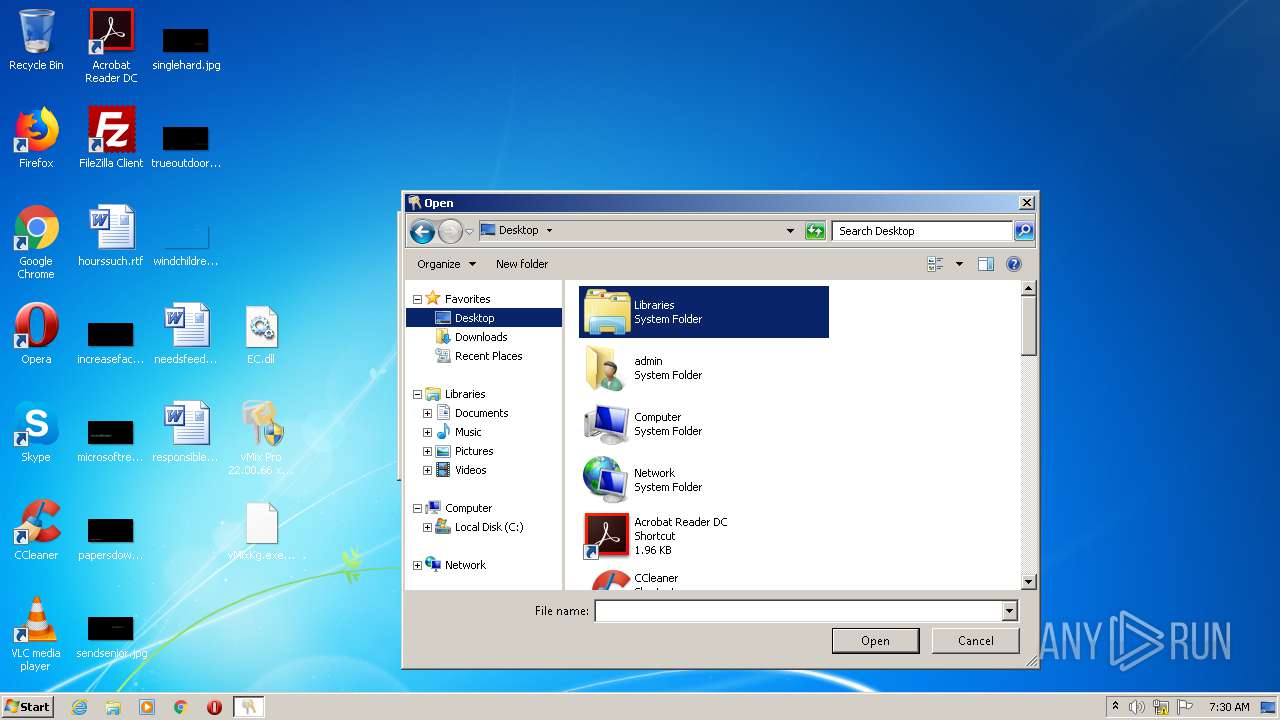Click the Cancel button

(975, 641)
